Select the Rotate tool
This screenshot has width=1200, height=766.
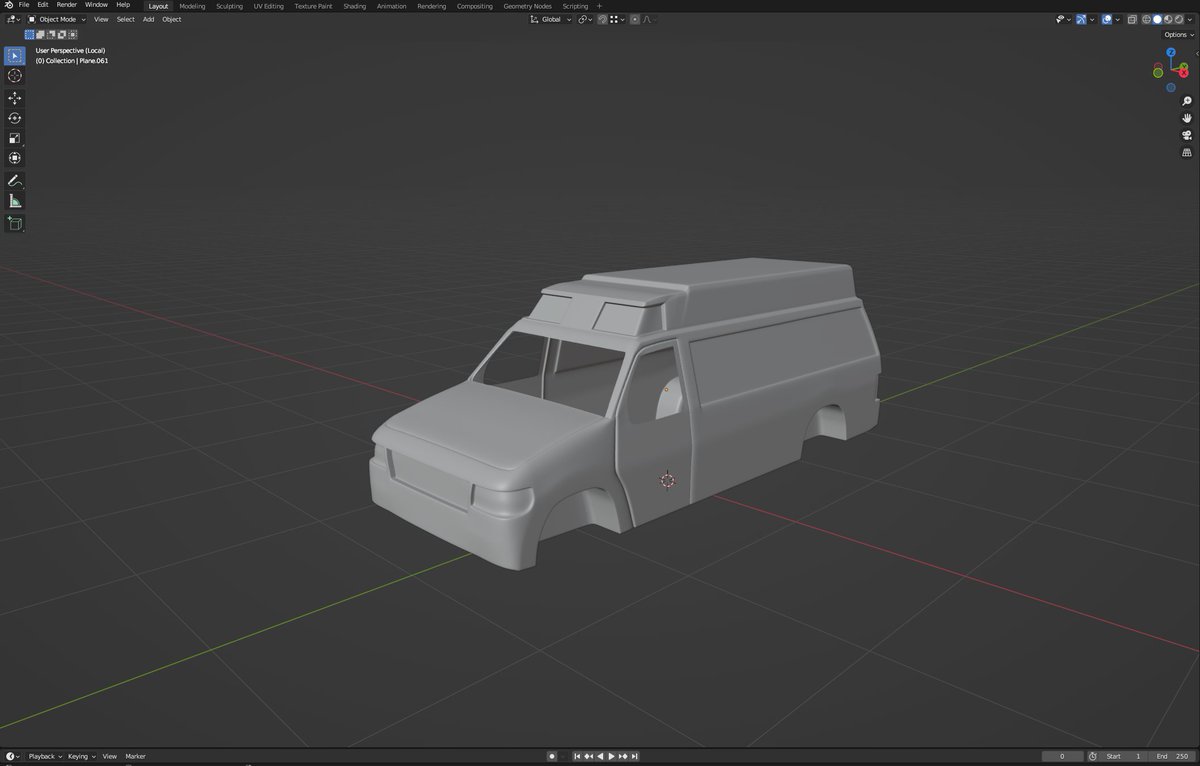pyautogui.click(x=15, y=118)
